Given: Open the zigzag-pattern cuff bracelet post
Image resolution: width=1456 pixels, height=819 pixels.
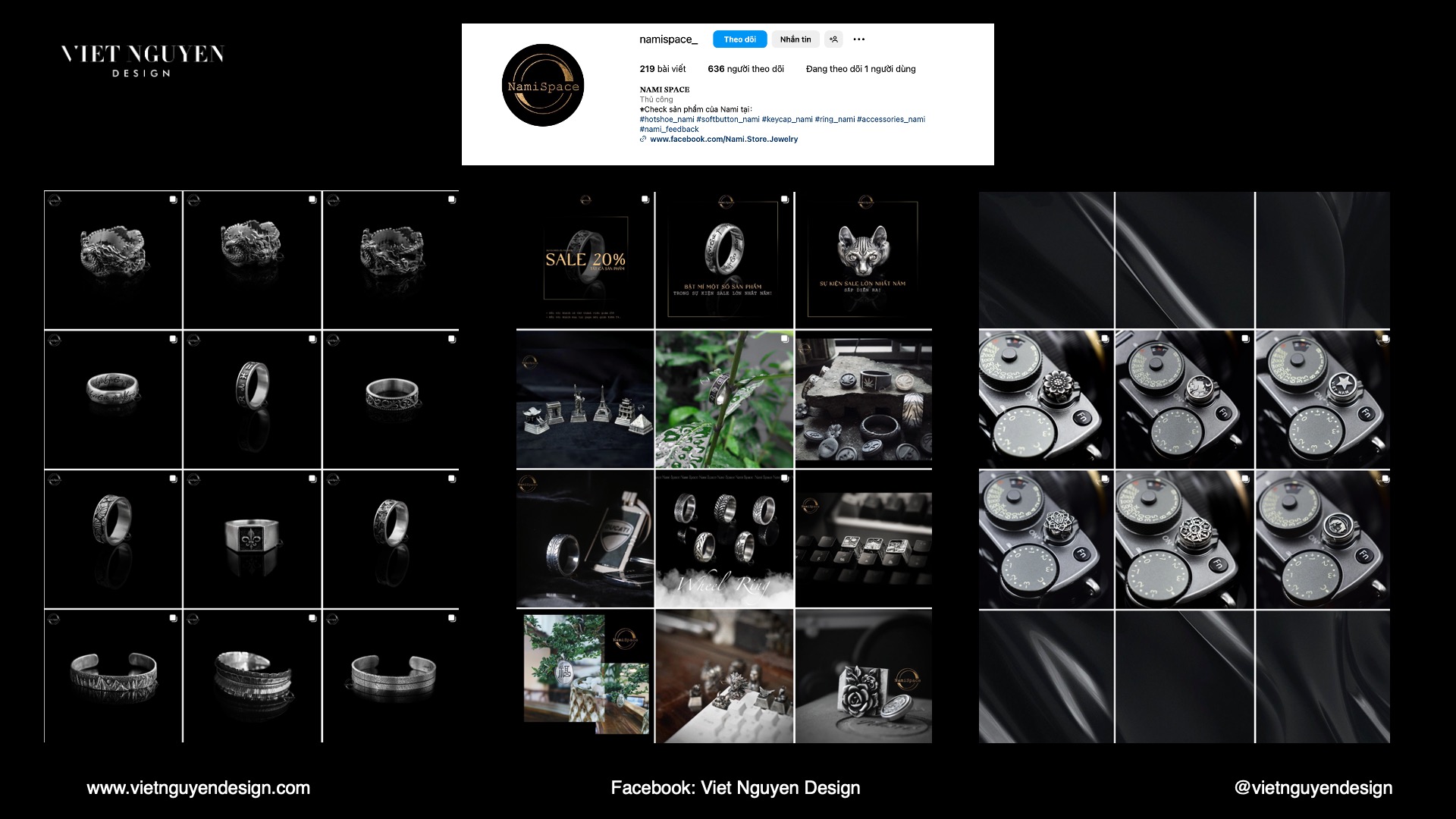Looking at the screenshot, I should (113, 676).
